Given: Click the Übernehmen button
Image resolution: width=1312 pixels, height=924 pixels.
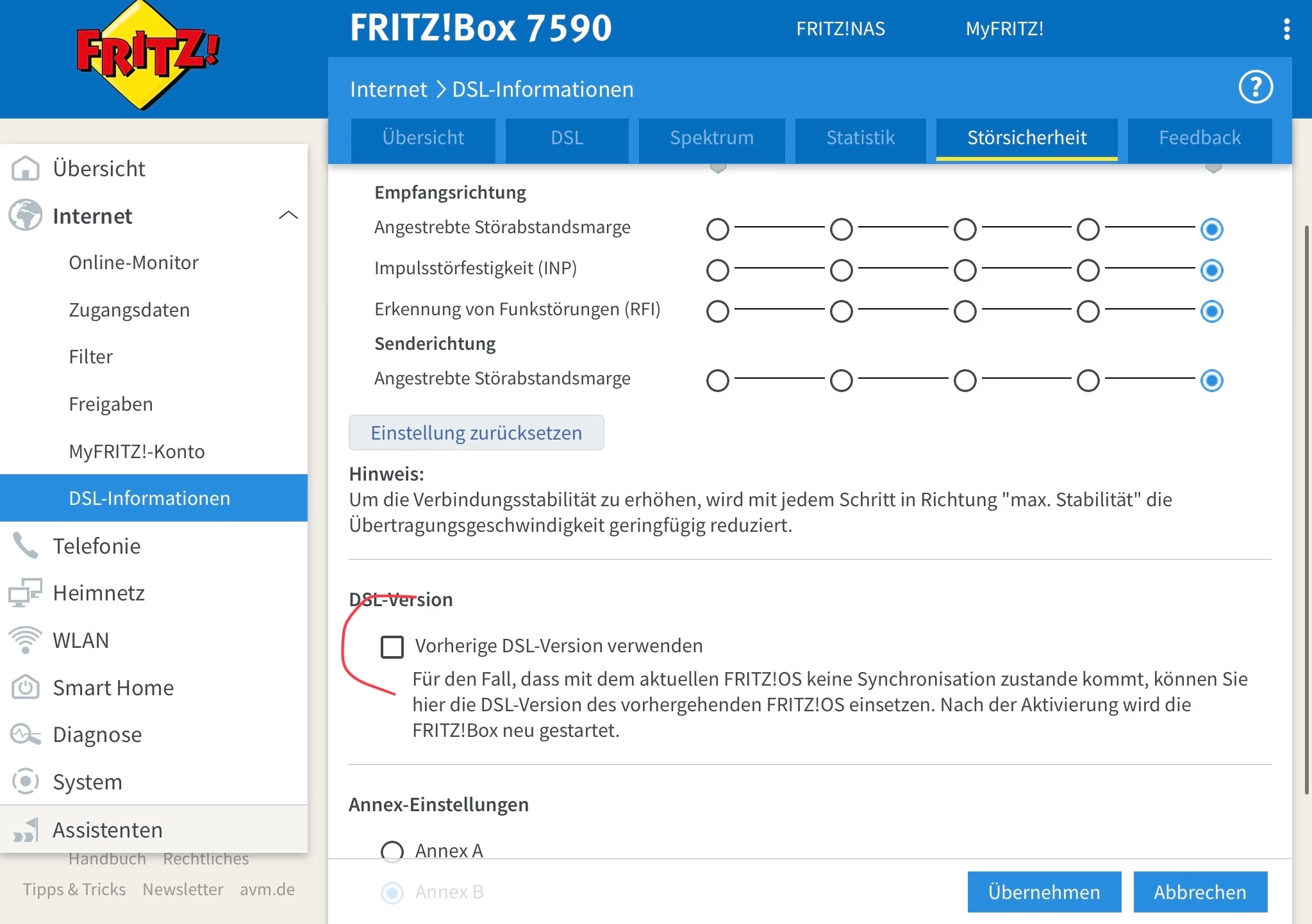Looking at the screenshot, I should click(x=1044, y=891).
